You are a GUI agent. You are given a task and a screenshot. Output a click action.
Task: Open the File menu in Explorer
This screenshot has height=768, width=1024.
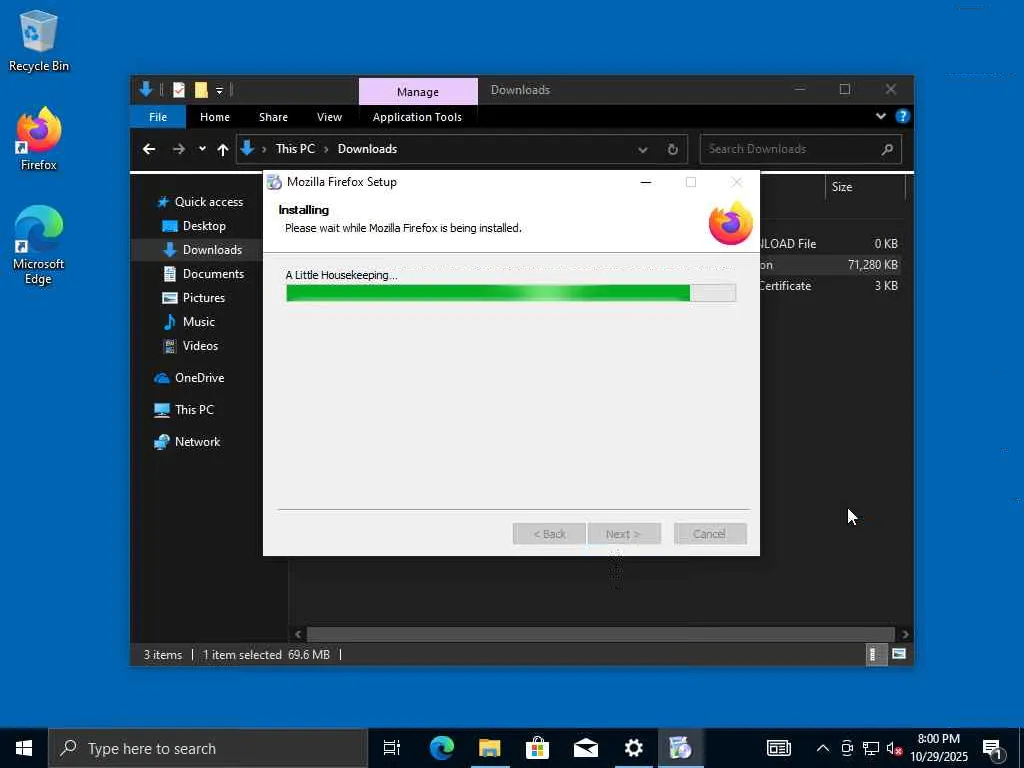pyautogui.click(x=158, y=117)
